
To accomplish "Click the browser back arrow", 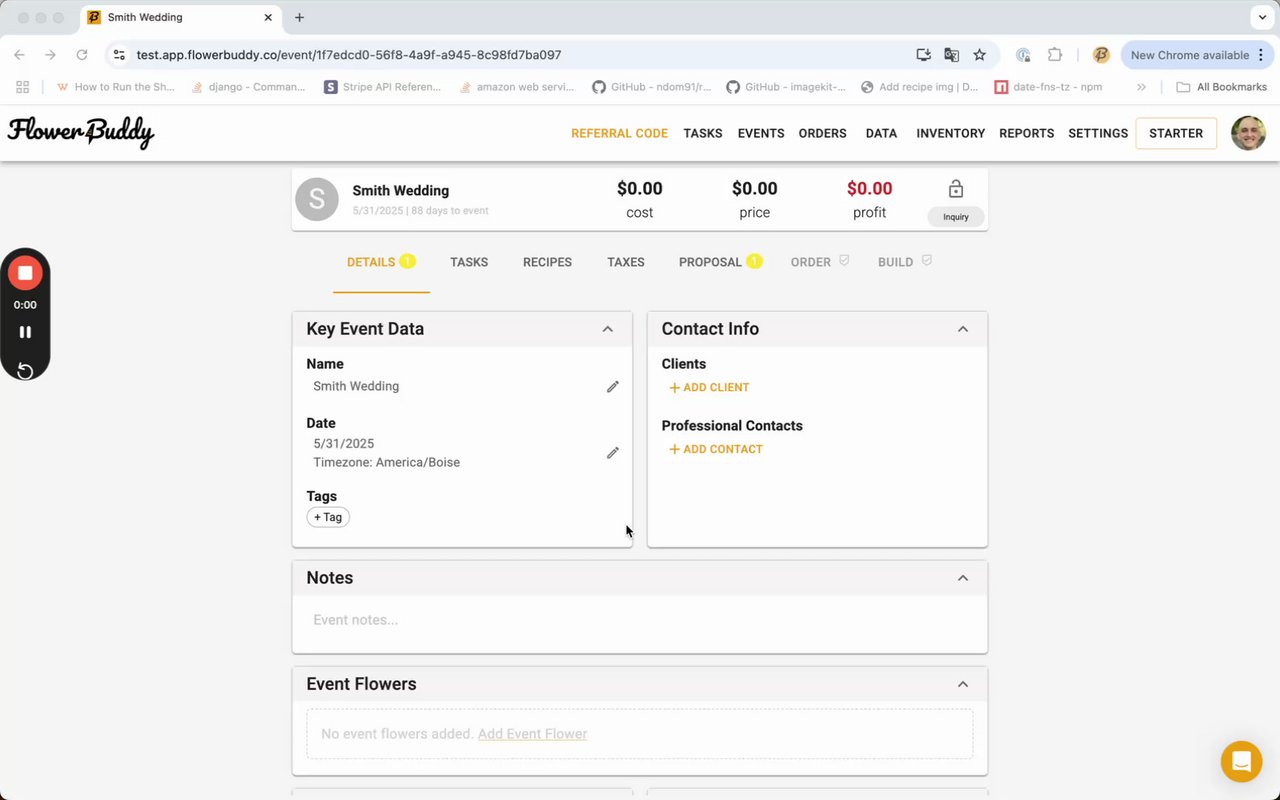I will tap(19, 55).
